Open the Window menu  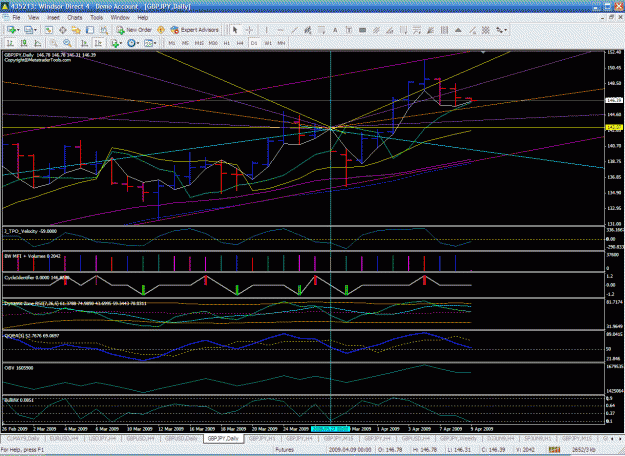[120, 18]
